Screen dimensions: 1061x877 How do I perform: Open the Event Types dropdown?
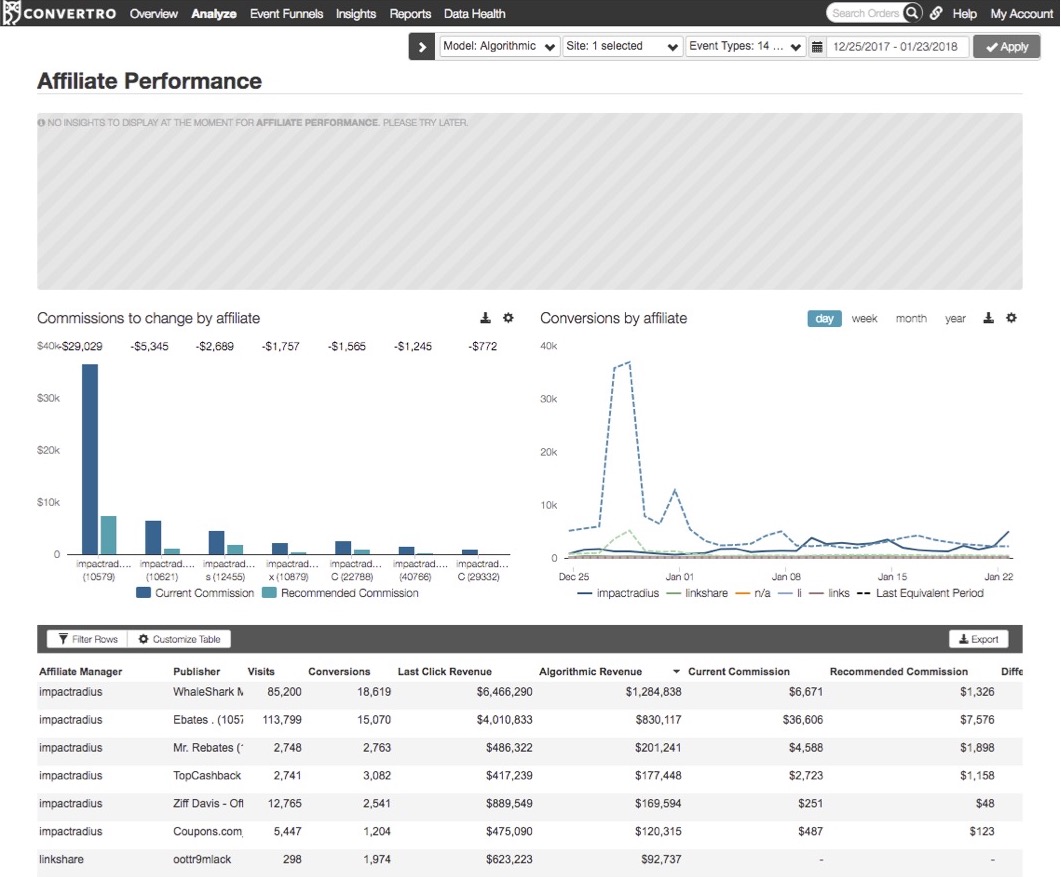tap(745, 46)
